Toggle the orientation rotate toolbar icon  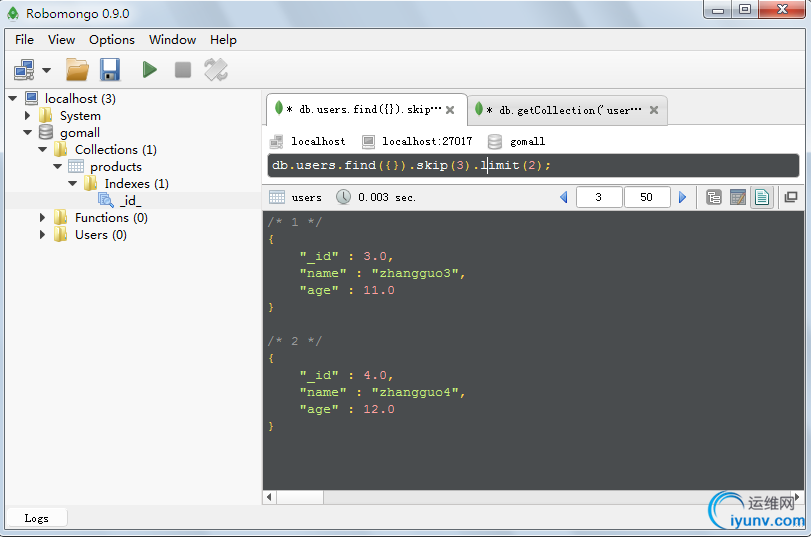click(x=216, y=70)
